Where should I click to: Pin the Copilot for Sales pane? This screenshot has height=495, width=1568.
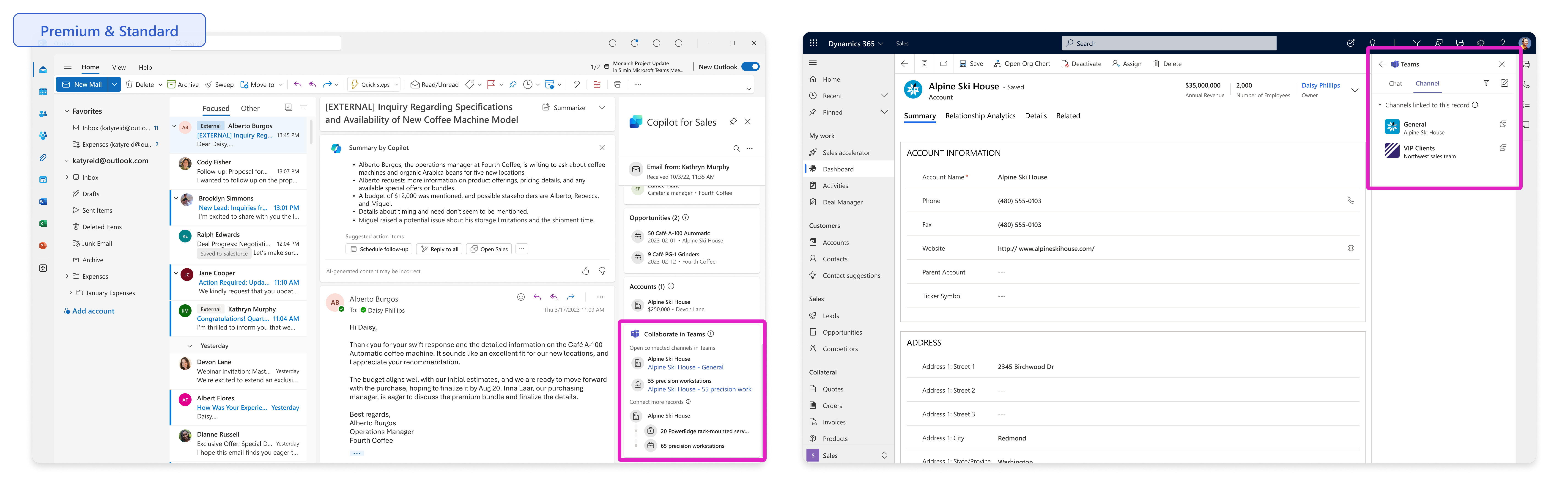coord(733,122)
